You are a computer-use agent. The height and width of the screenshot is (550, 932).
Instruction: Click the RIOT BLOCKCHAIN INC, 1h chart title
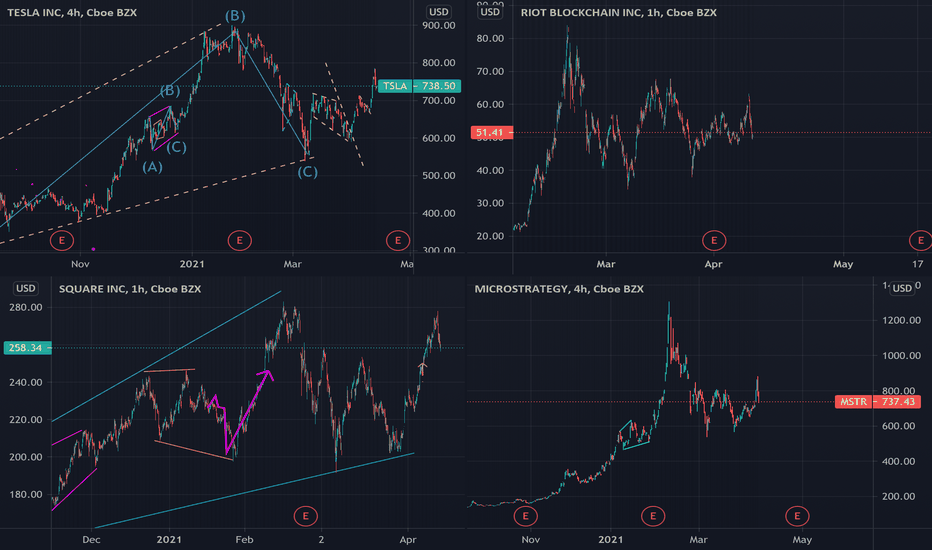click(619, 12)
